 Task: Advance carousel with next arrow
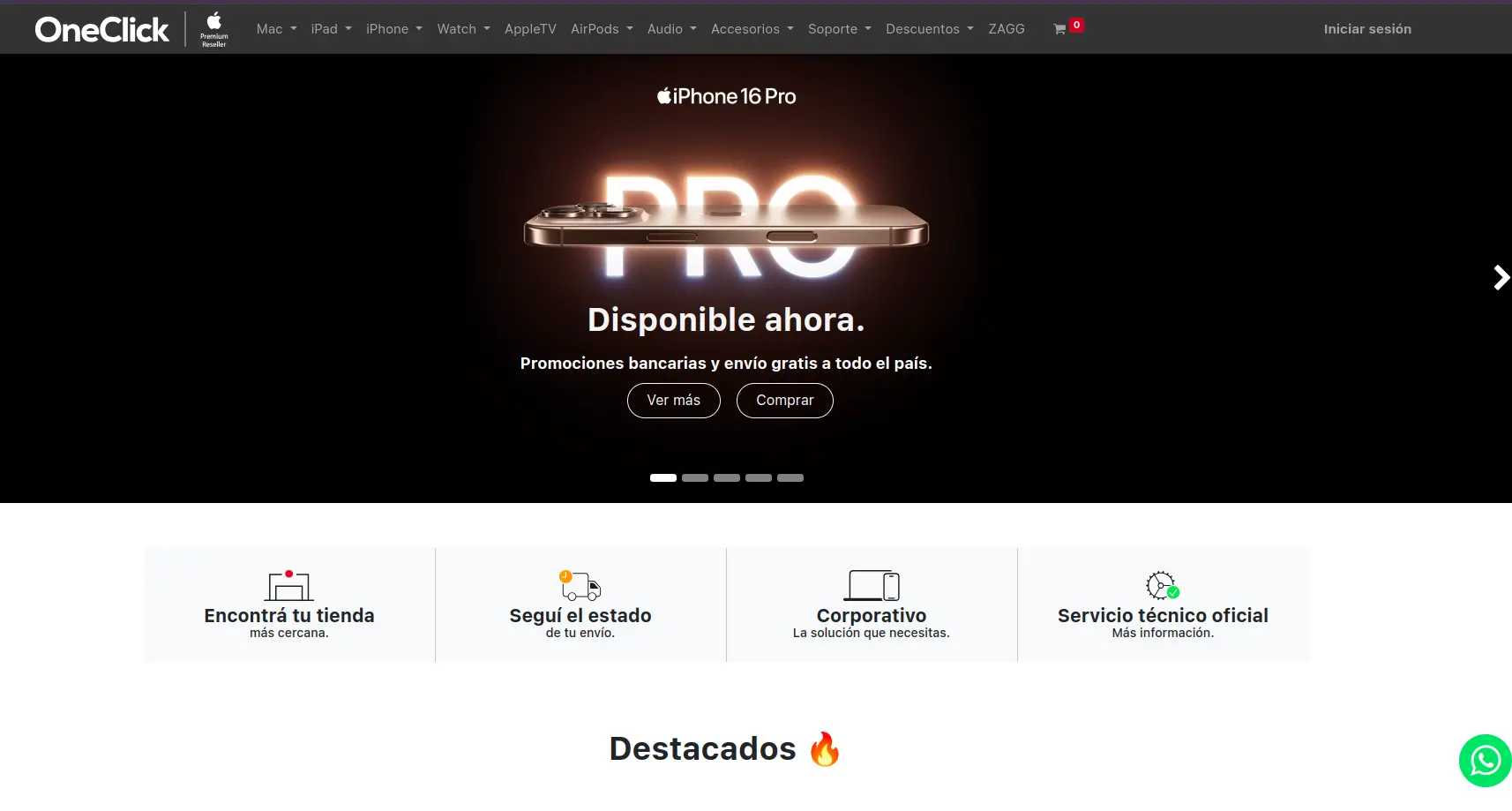click(1501, 278)
